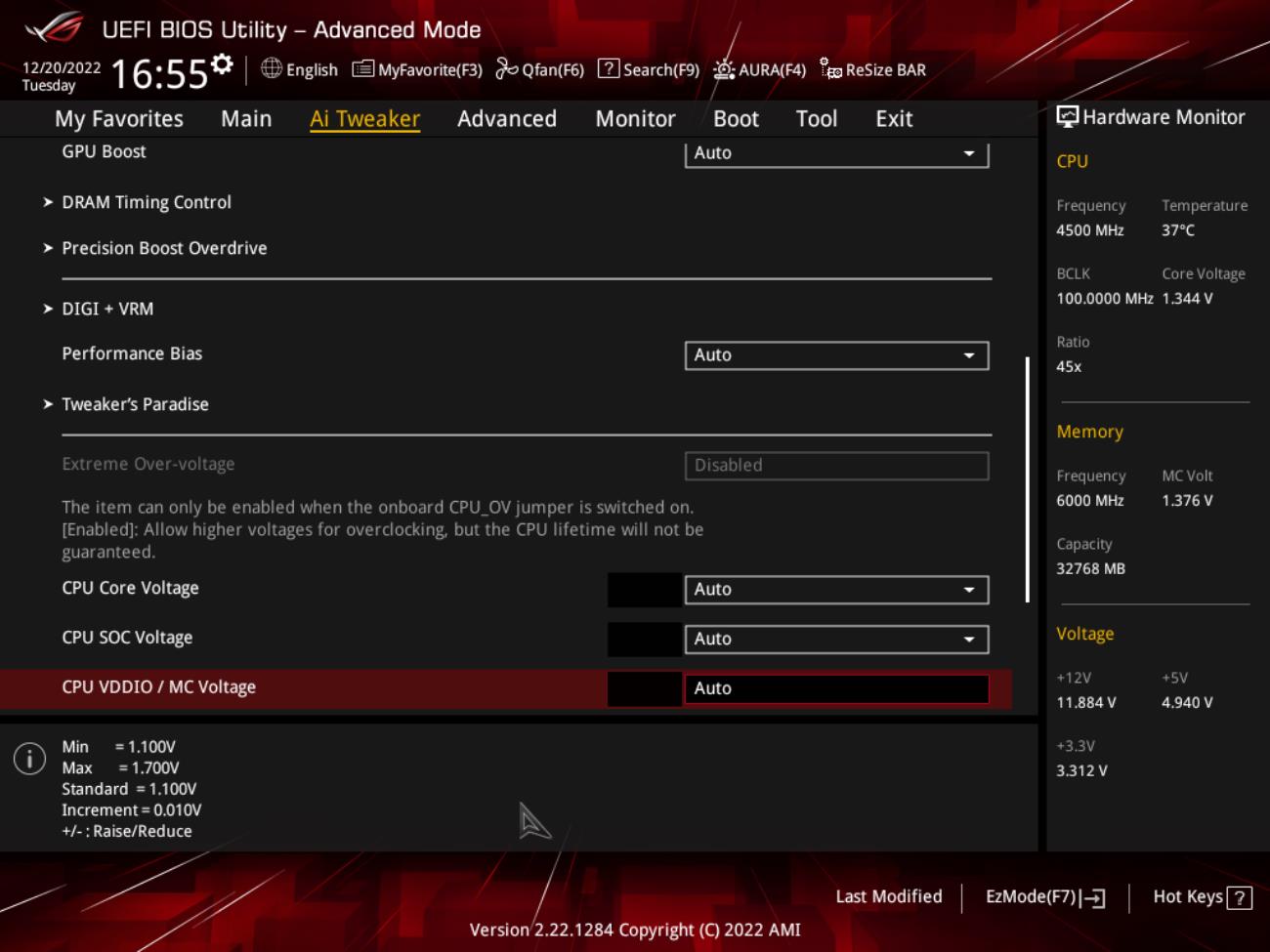Open AURA(F4) lighting settings
Screen dimensions: 1270x952
(724, 69)
